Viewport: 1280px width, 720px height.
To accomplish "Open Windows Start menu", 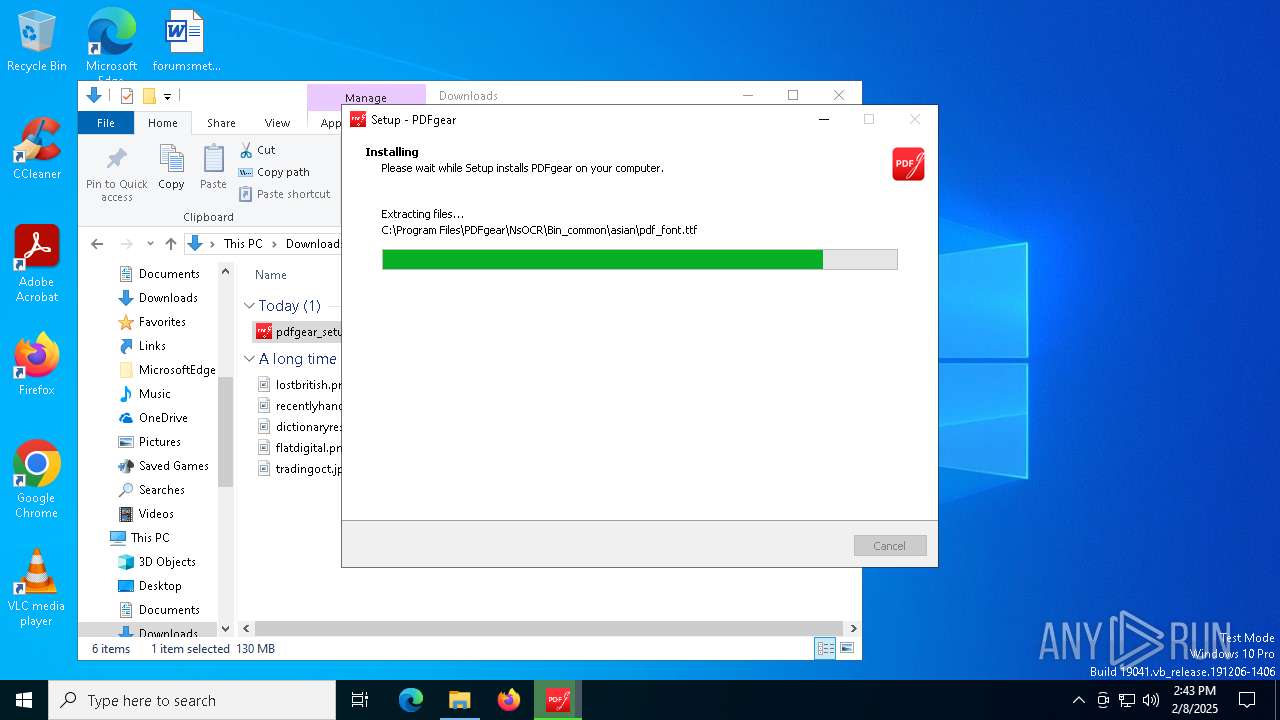I will pyautogui.click(x=24, y=700).
